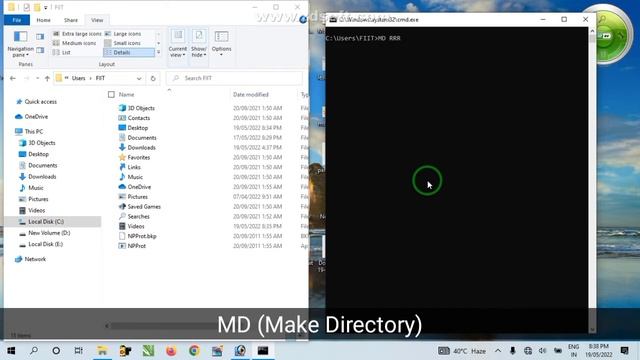Select Medium icons layout
This screenshot has height=360, width=640.
coord(75,43)
